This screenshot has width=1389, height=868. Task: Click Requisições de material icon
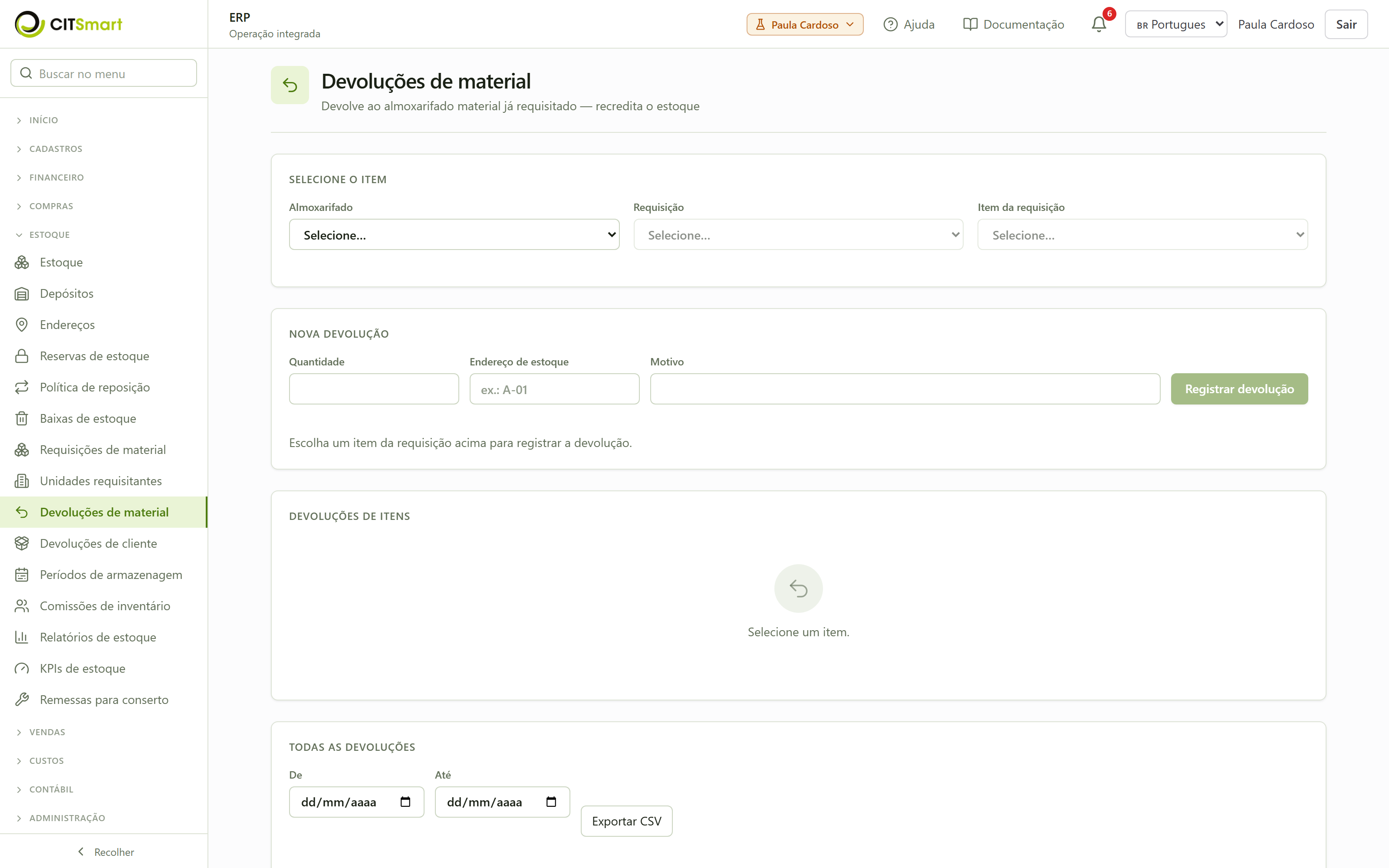point(22,450)
